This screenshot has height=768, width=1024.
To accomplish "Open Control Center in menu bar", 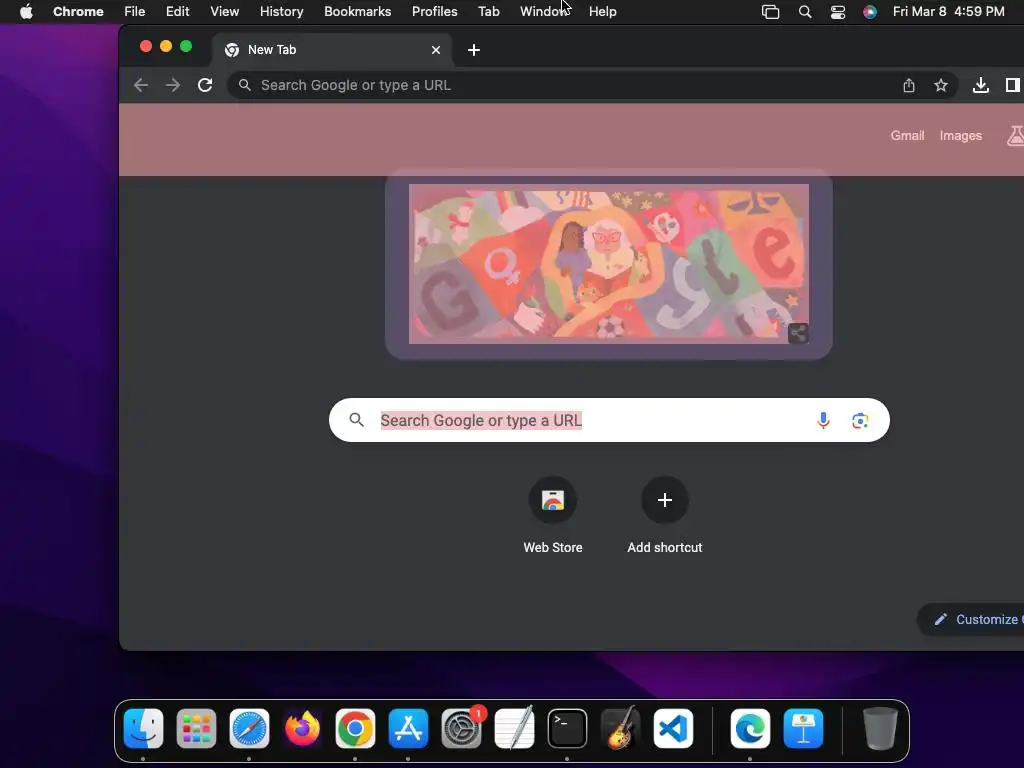I will pyautogui.click(x=837, y=12).
